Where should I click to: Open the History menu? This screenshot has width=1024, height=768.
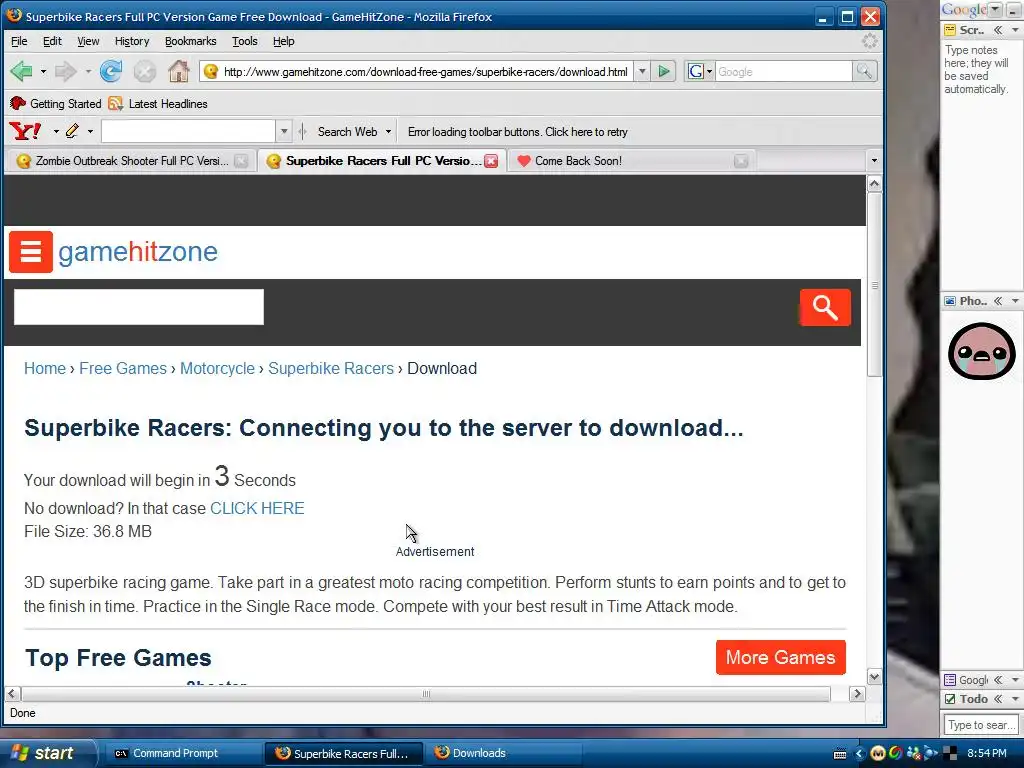tap(132, 41)
